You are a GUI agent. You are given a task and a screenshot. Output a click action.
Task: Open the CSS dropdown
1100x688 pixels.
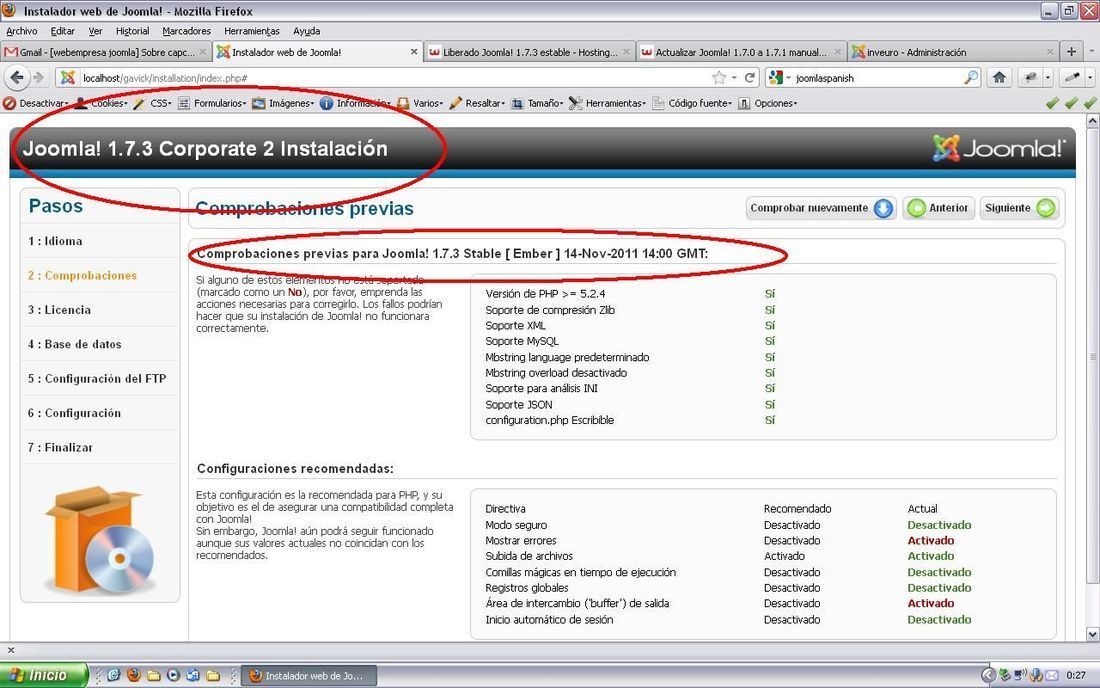point(152,103)
